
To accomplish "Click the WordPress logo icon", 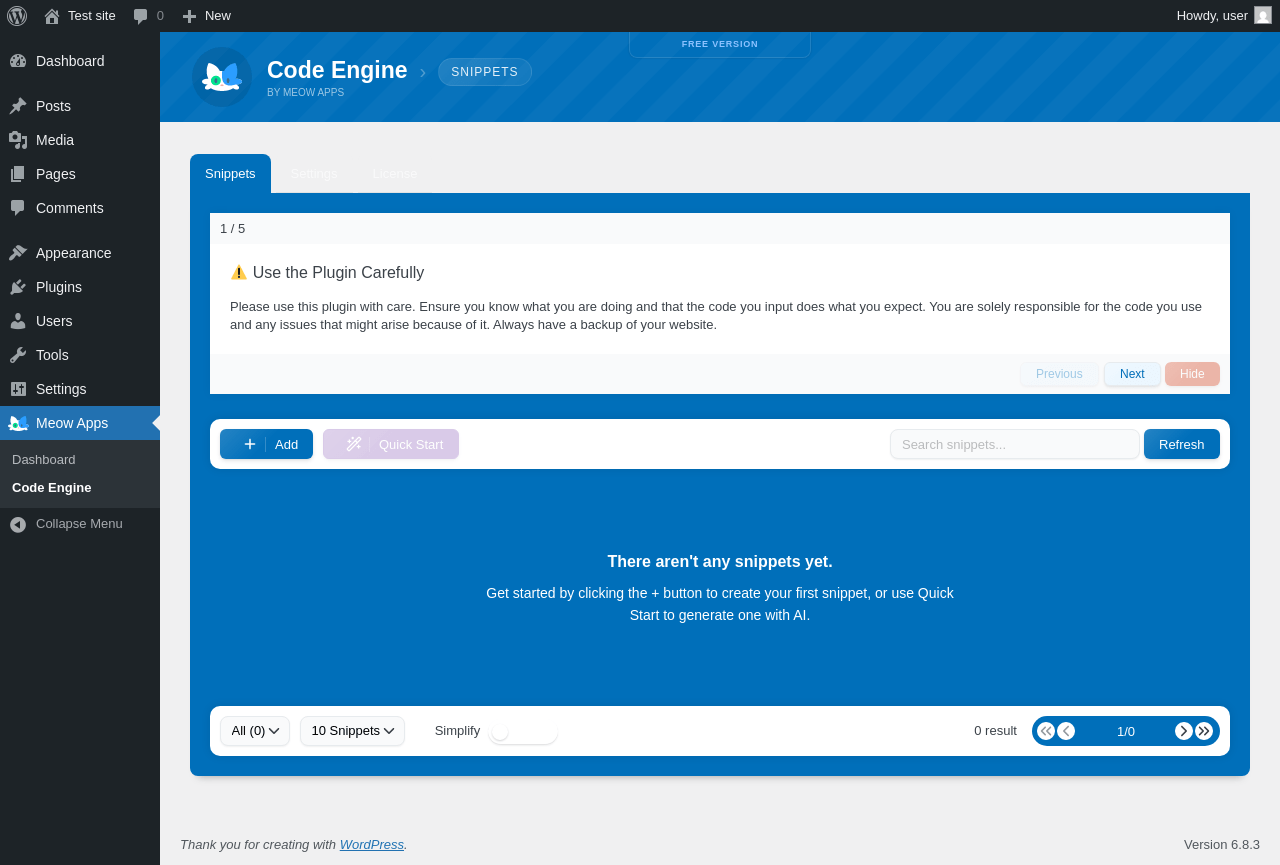I will pyautogui.click(x=17, y=16).
